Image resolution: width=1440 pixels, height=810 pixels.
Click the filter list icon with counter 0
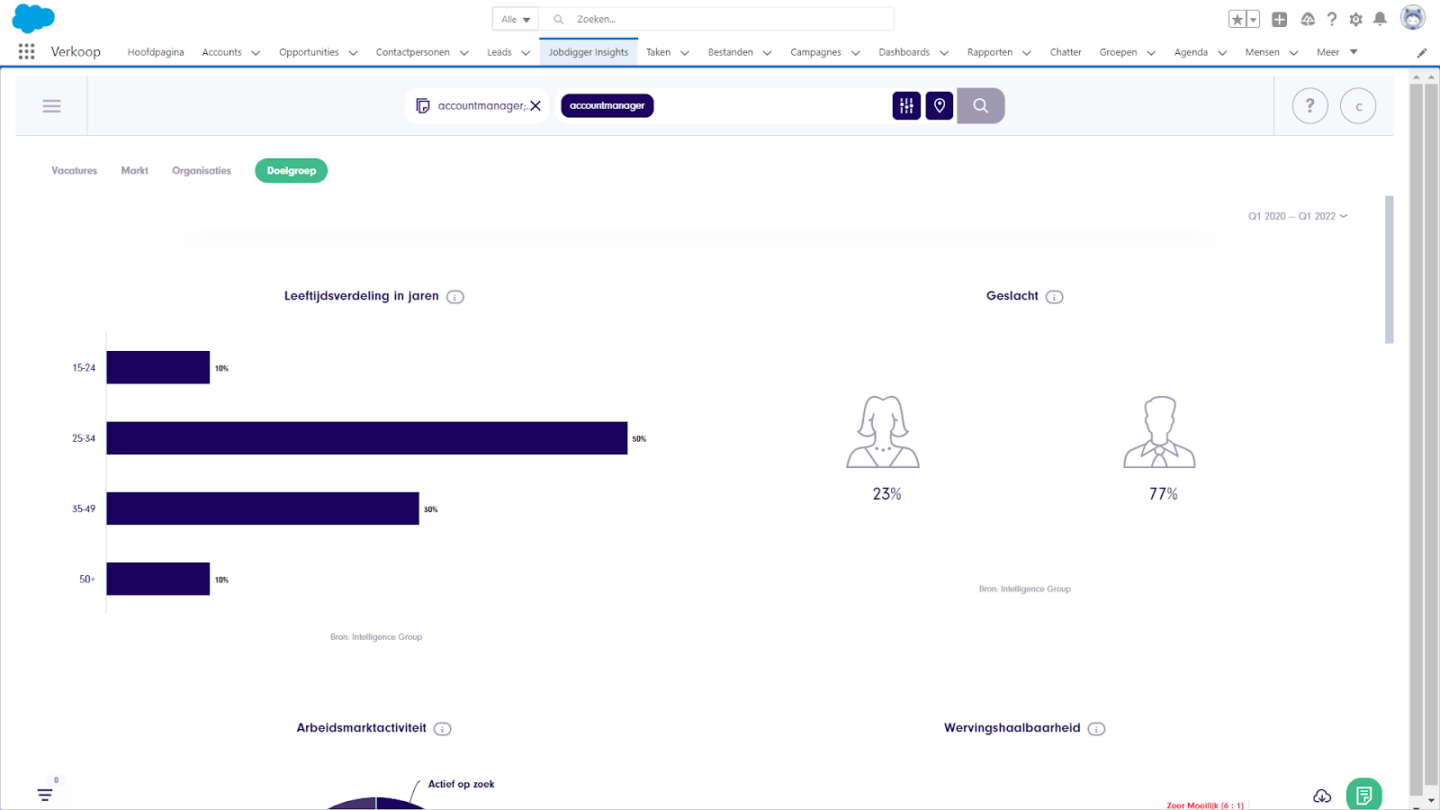(x=46, y=794)
